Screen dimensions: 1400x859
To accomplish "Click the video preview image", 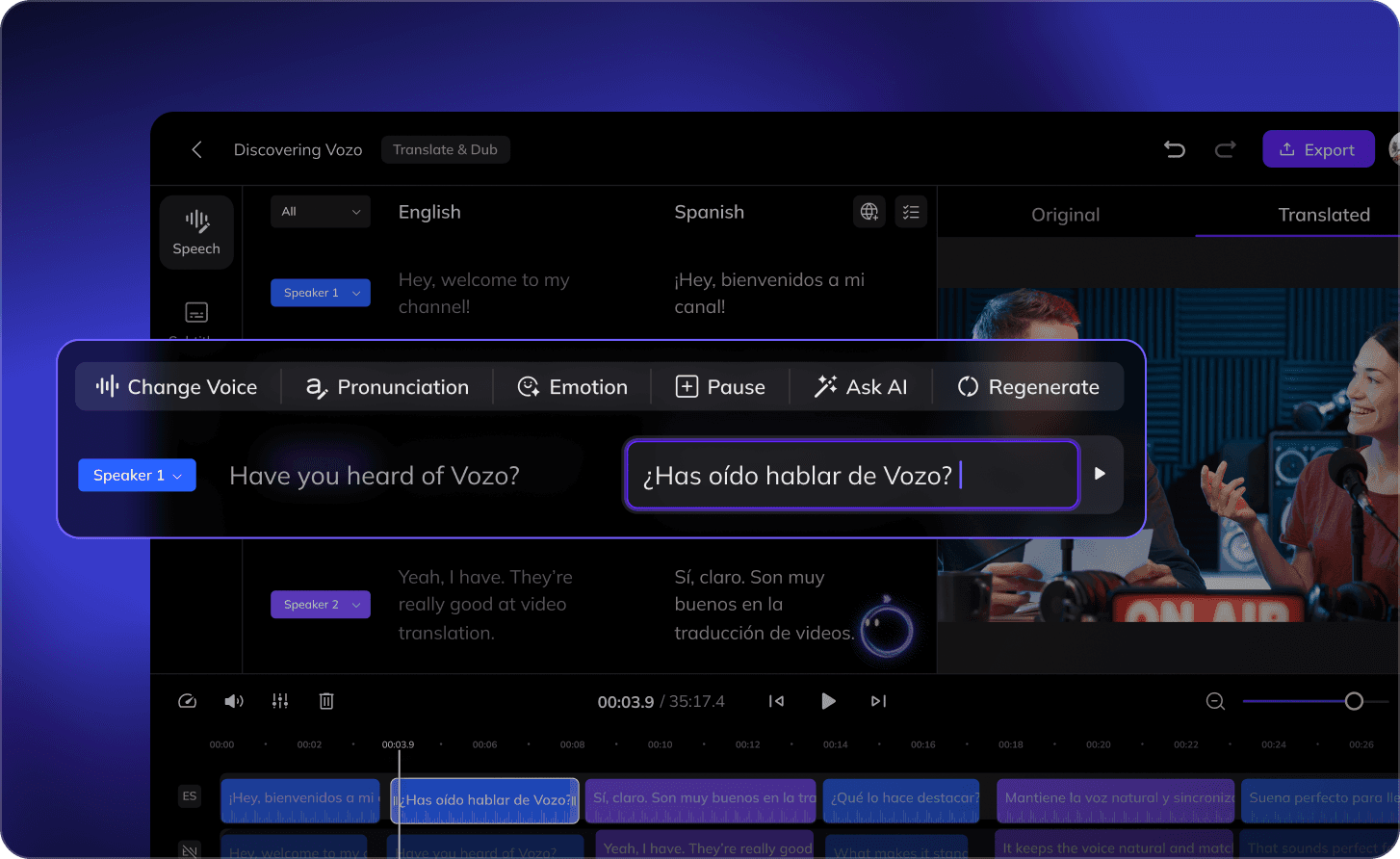I will coord(1168,455).
